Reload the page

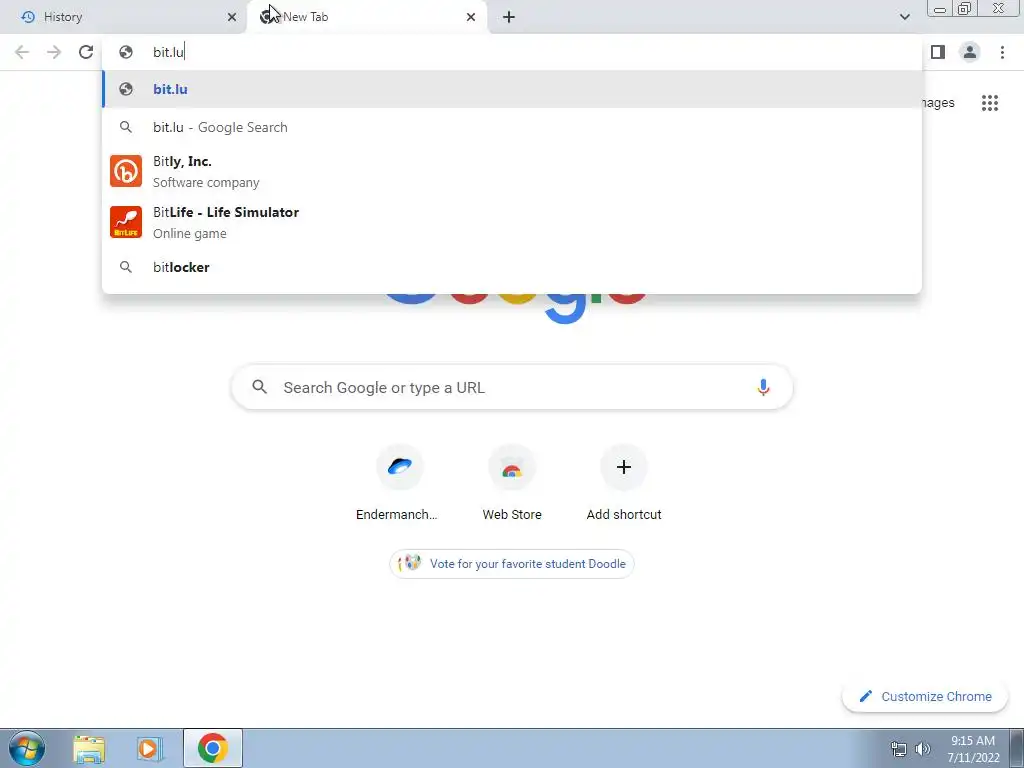coord(86,52)
